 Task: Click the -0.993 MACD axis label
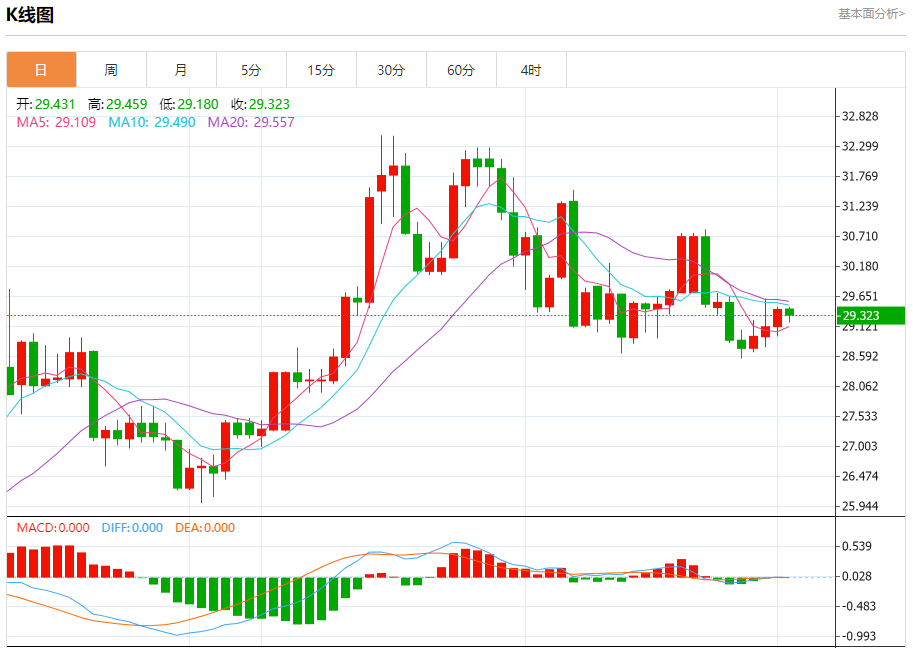point(859,636)
